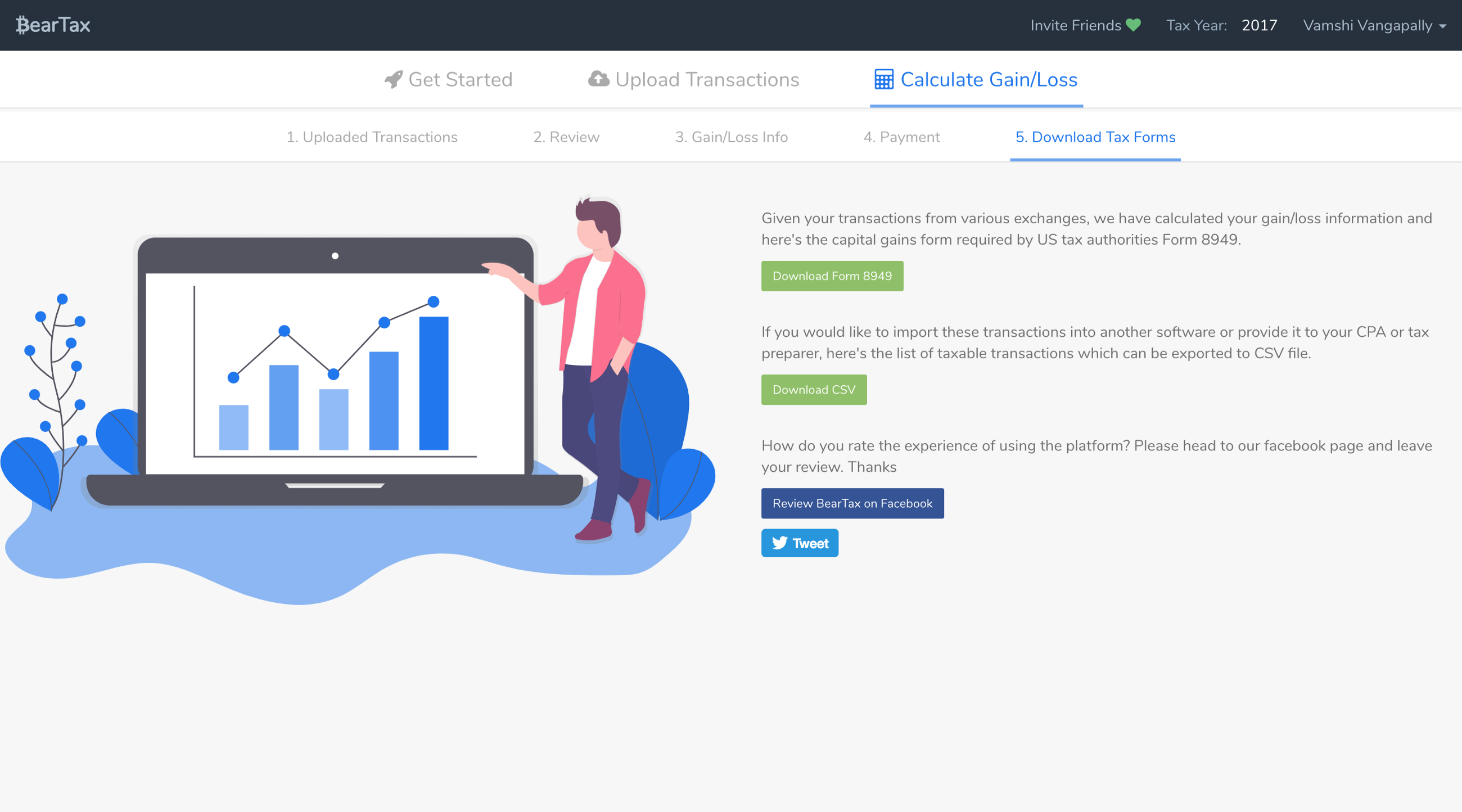Screen dimensions: 1462x812
Task: Open step 2 Review
Action: (566, 137)
